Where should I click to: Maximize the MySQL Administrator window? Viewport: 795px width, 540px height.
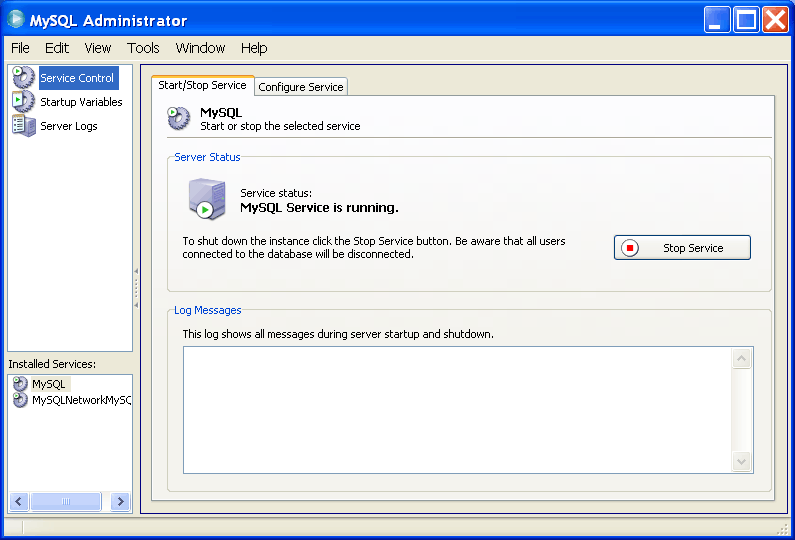tap(746, 19)
